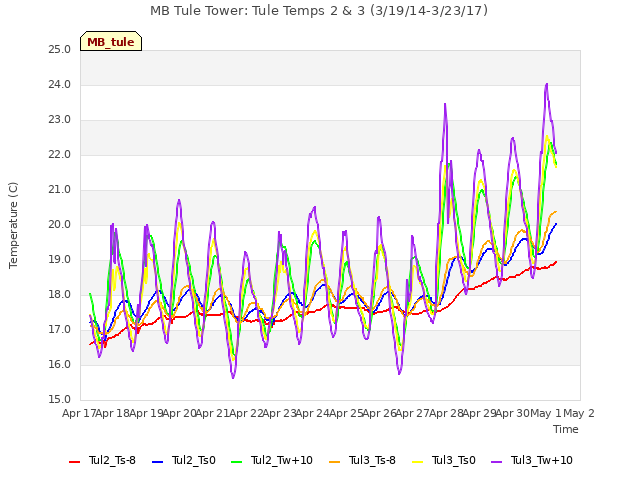Click the MB_tule label box

(111, 41)
